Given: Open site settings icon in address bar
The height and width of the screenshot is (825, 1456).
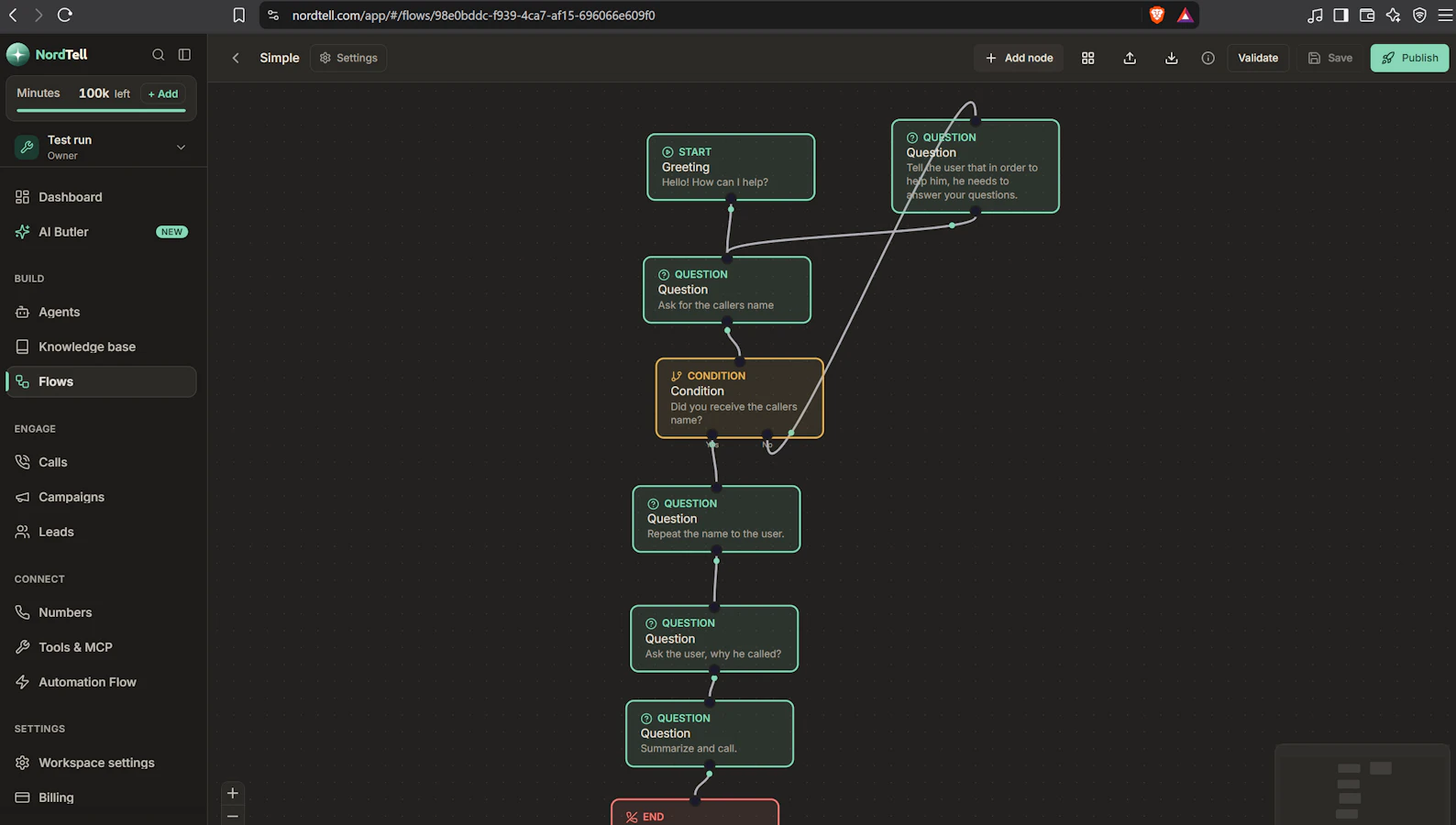Looking at the screenshot, I should click(273, 15).
